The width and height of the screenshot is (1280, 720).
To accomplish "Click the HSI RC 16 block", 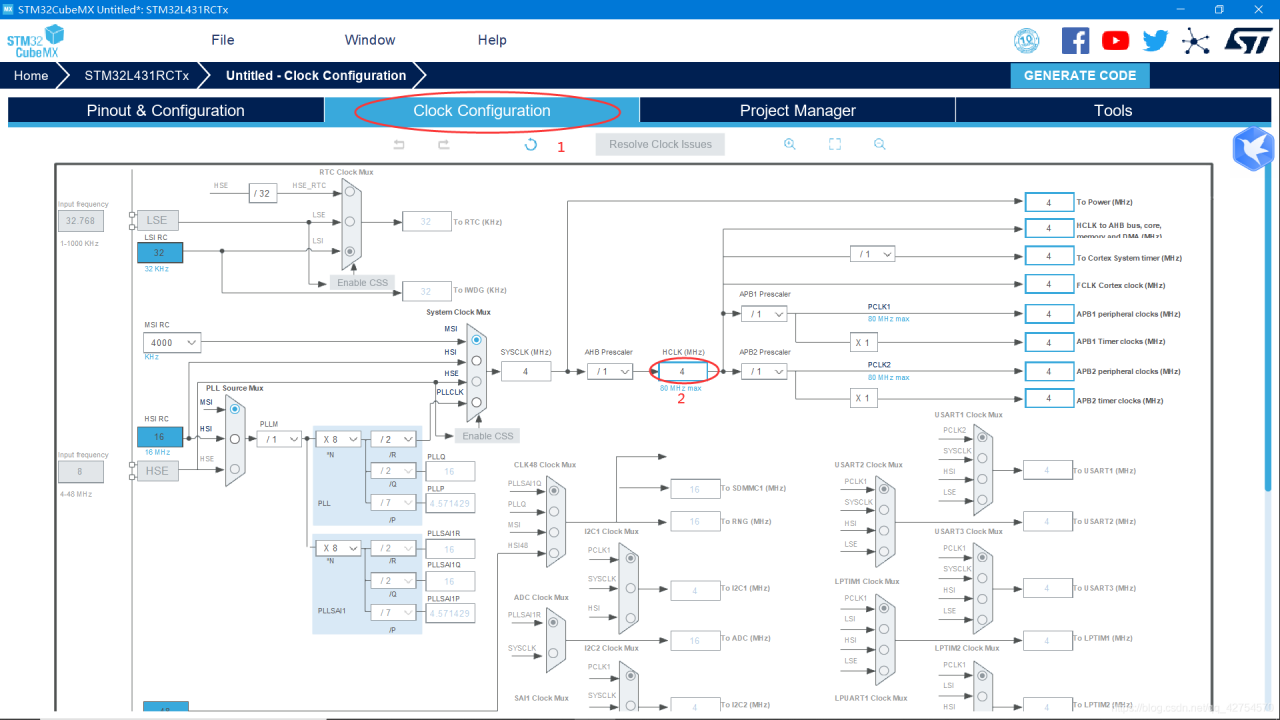I will [160, 436].
